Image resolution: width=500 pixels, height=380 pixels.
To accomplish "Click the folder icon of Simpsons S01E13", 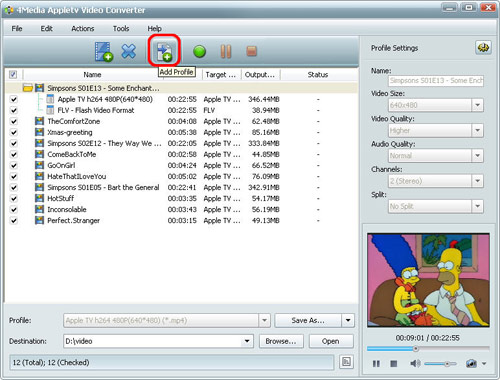I will [28, 88].
